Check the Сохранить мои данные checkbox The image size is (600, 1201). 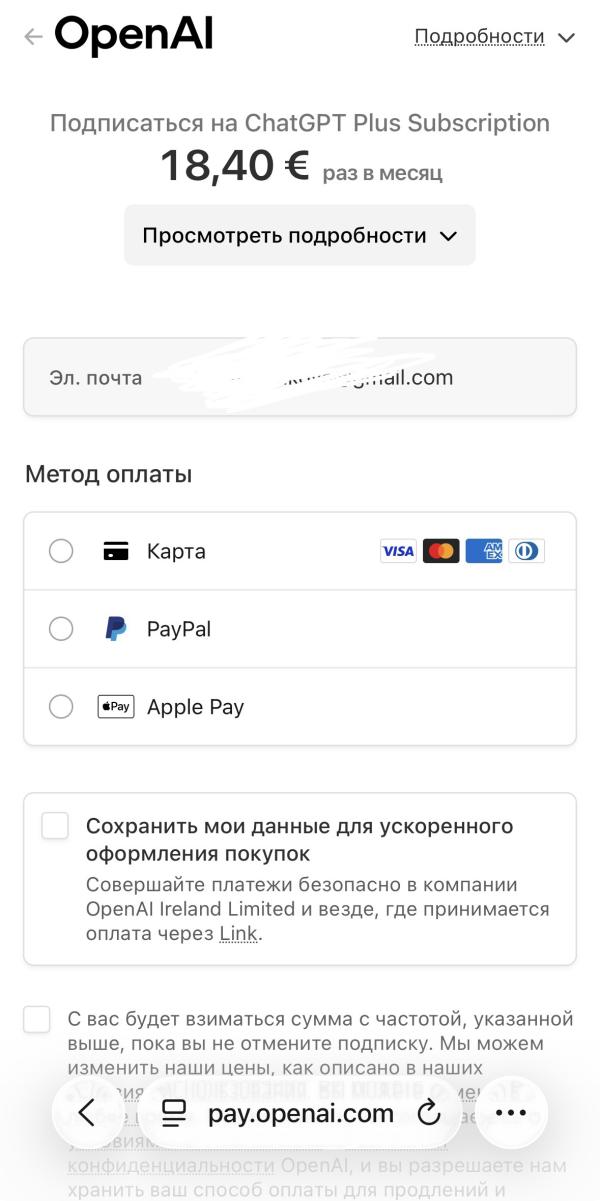pos(55,826)
